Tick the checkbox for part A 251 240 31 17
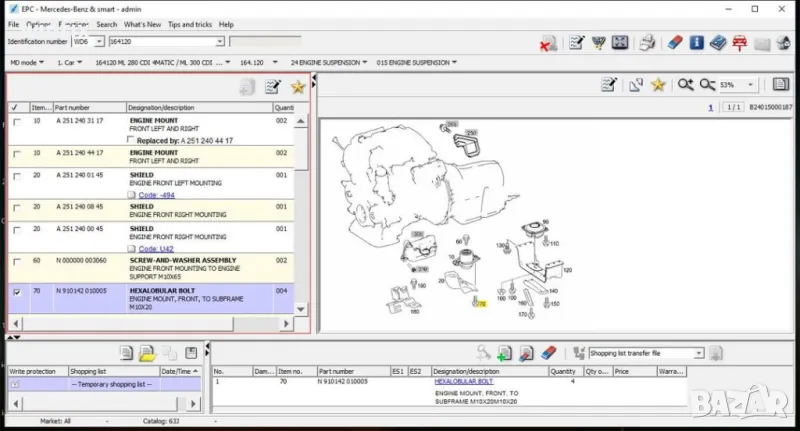800x431 pixels. click(x=15, y=121)
